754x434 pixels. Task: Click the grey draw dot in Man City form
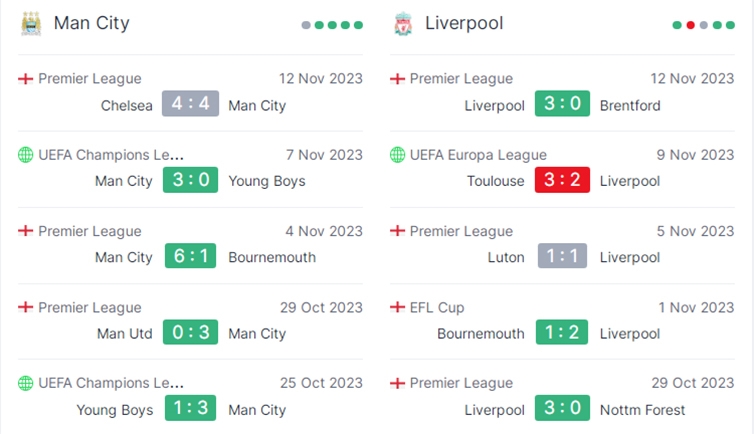306,25
